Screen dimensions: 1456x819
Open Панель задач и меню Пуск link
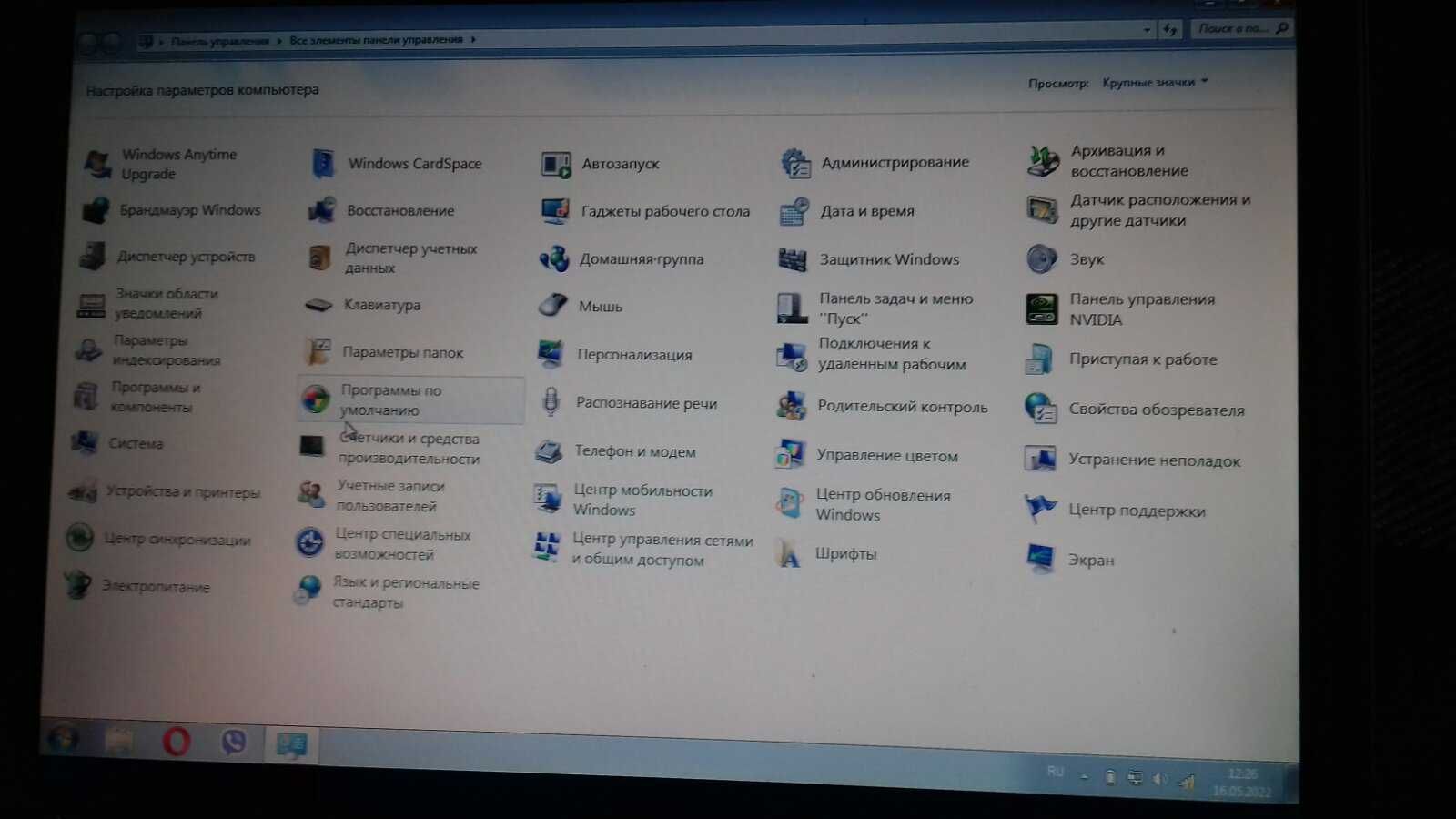tap(895, 308)
